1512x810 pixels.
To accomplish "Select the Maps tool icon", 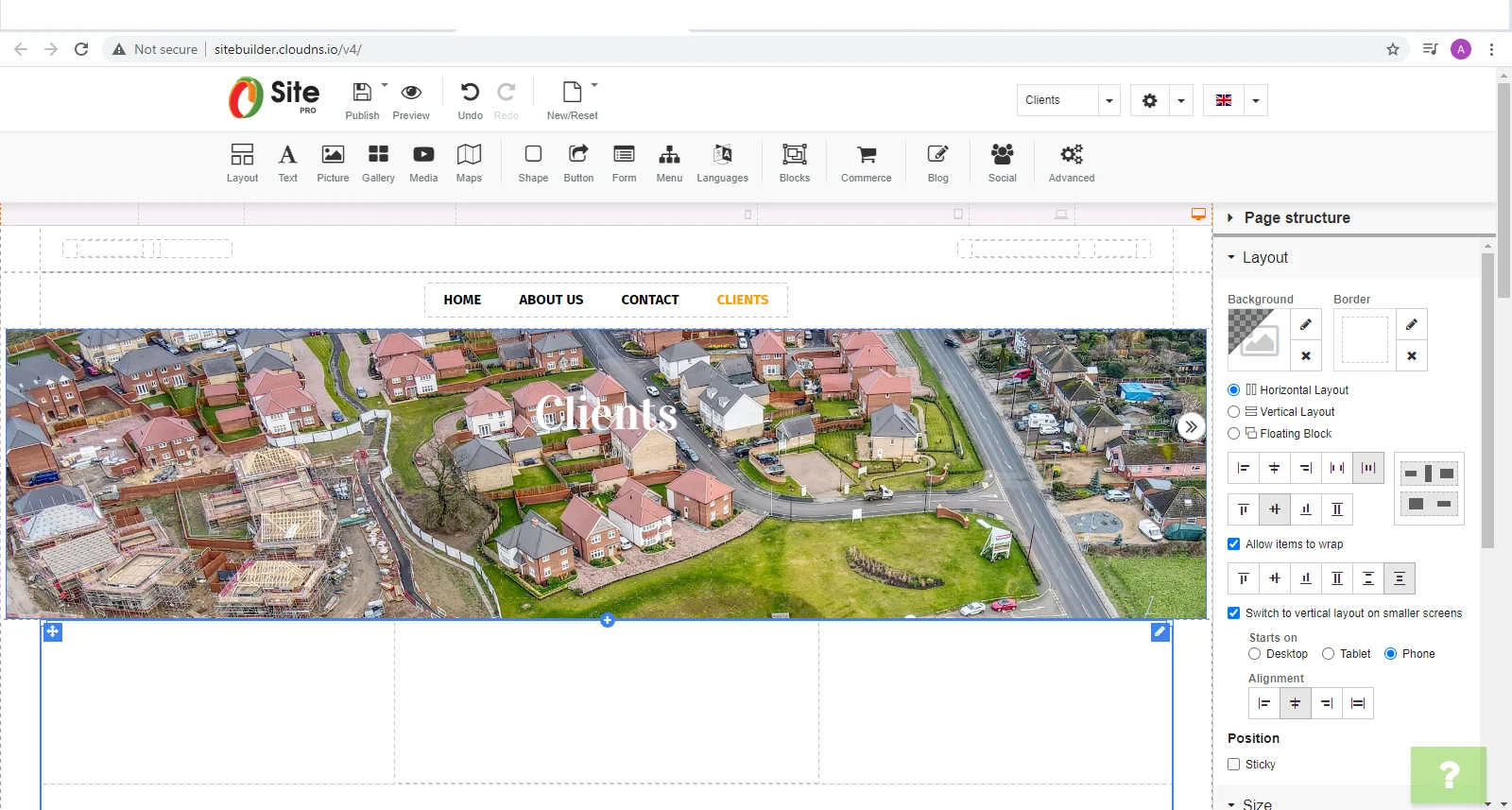I will 469,154.
